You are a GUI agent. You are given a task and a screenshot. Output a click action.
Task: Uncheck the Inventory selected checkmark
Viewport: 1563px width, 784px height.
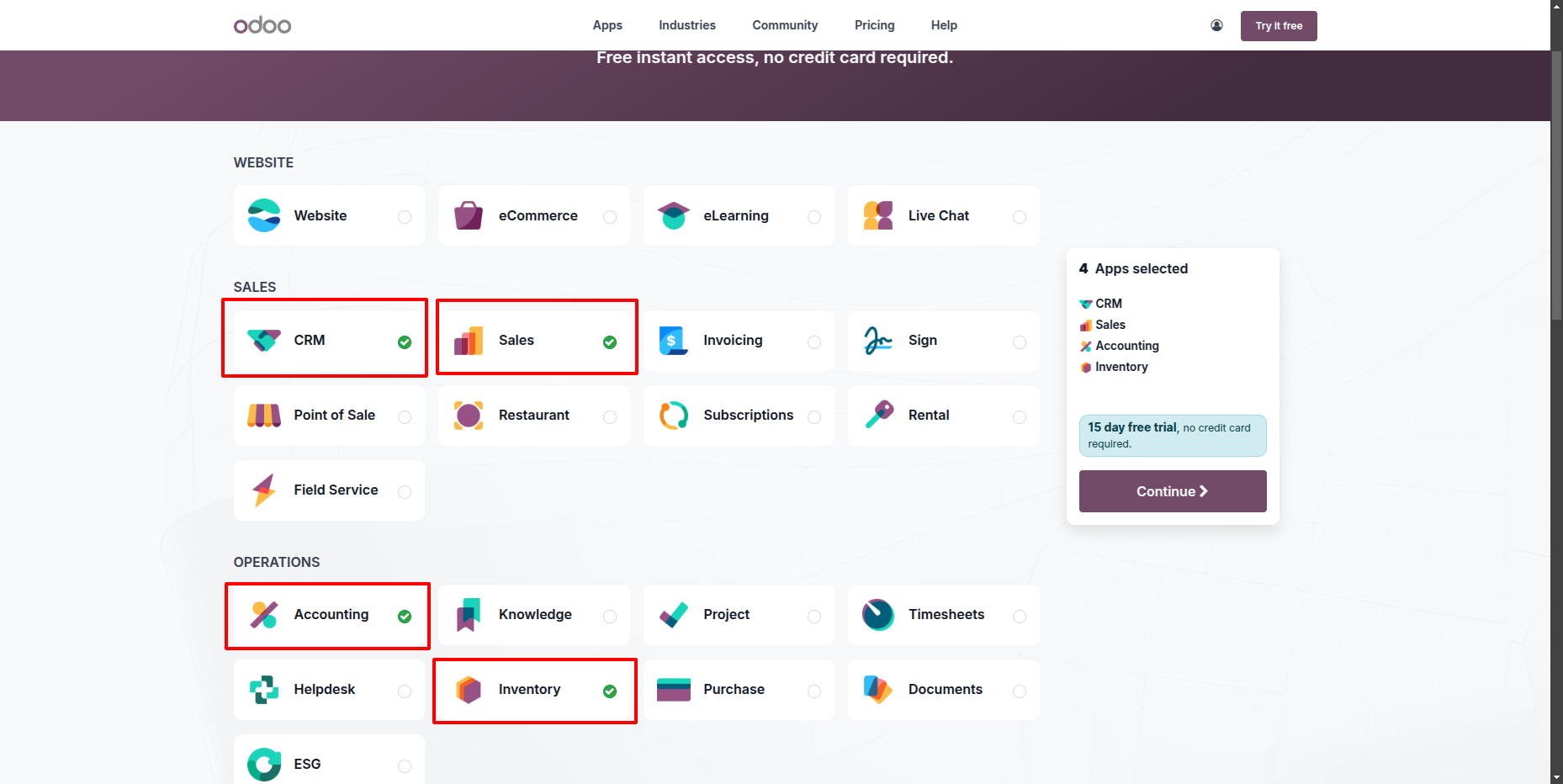[610, 691]
